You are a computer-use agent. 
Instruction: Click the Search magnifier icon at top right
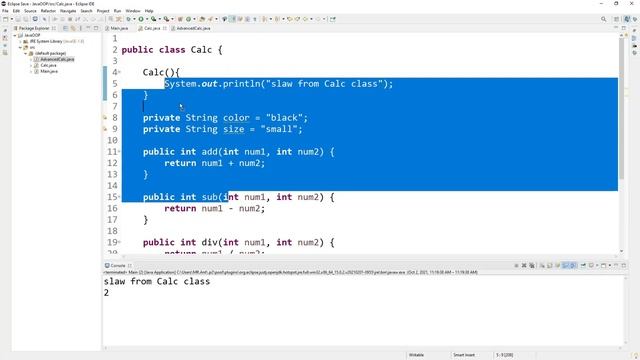(604, 19)
